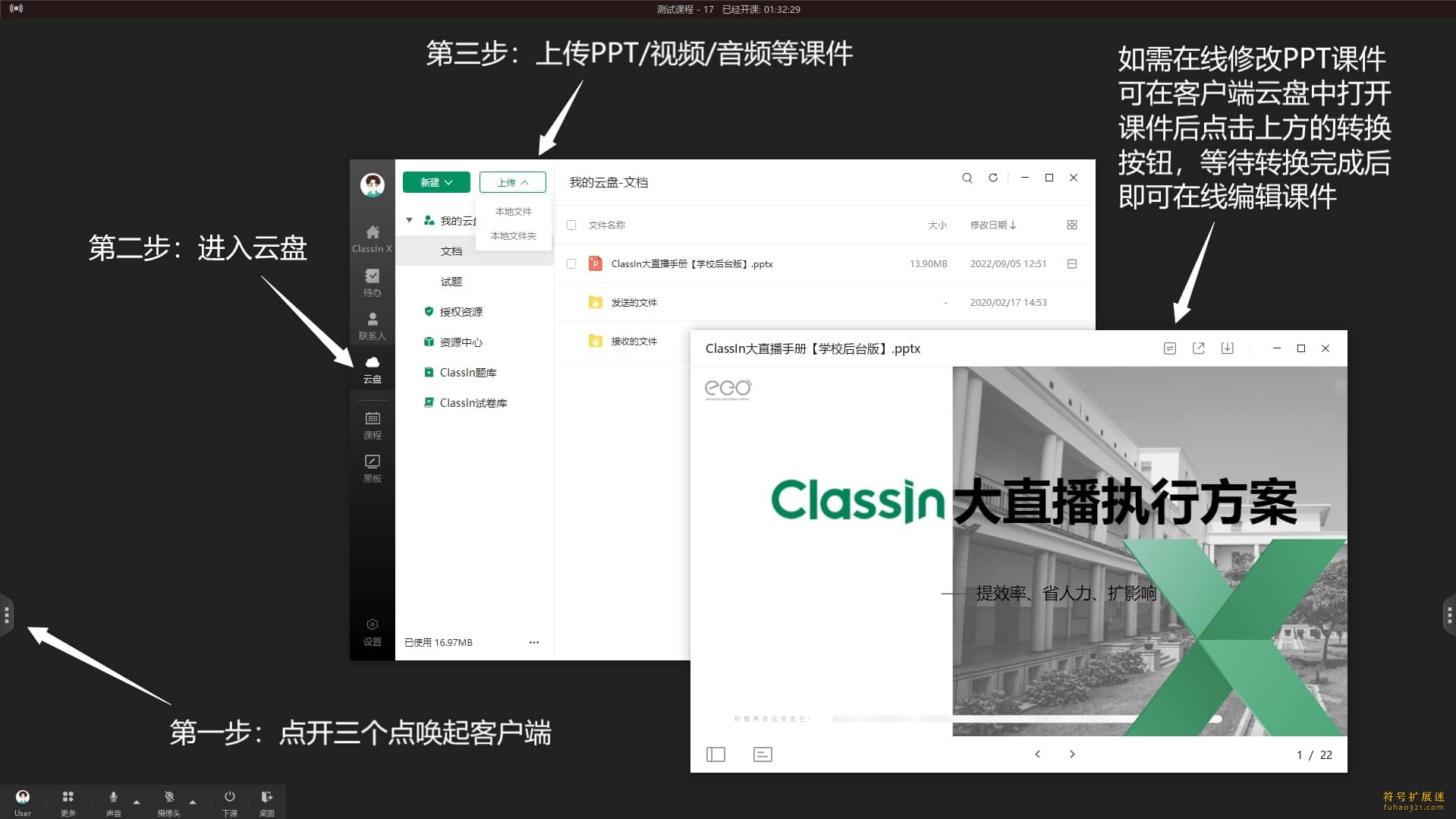
Task: Choose 本地文件 from upload menu
Action: pos(514,211)
